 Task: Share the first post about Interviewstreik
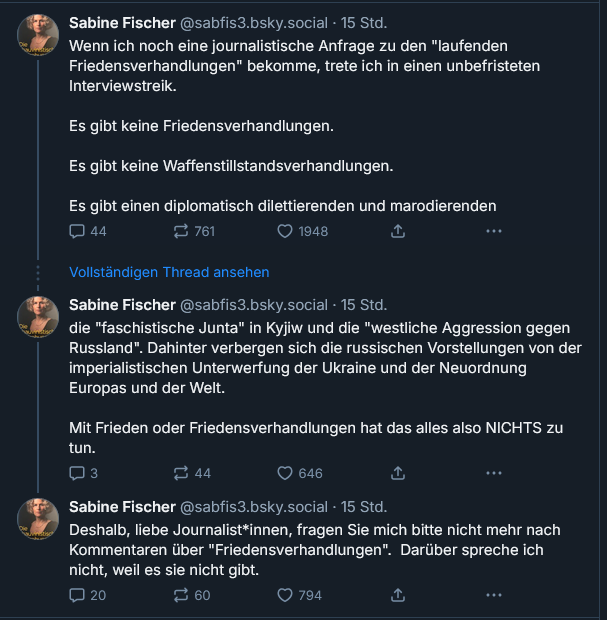(x=397, y=231)
